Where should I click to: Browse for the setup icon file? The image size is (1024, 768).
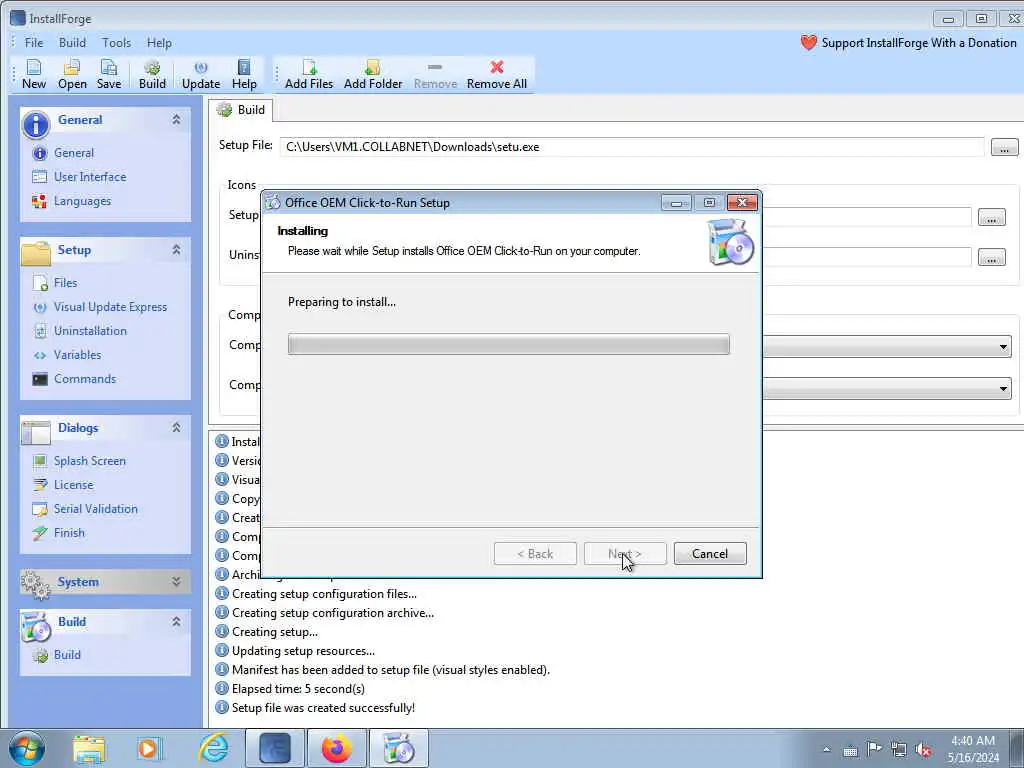[x=991, y=217]
